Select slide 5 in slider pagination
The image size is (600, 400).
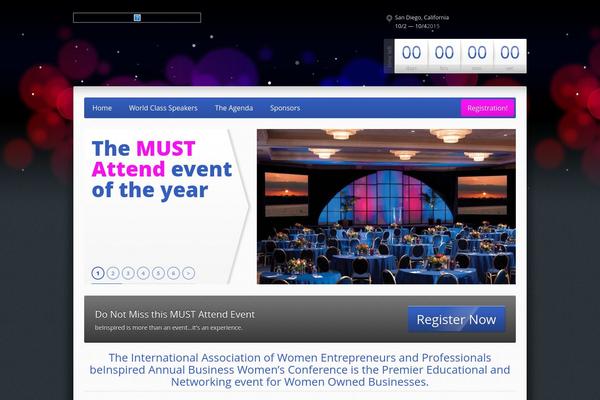[158, 273]
